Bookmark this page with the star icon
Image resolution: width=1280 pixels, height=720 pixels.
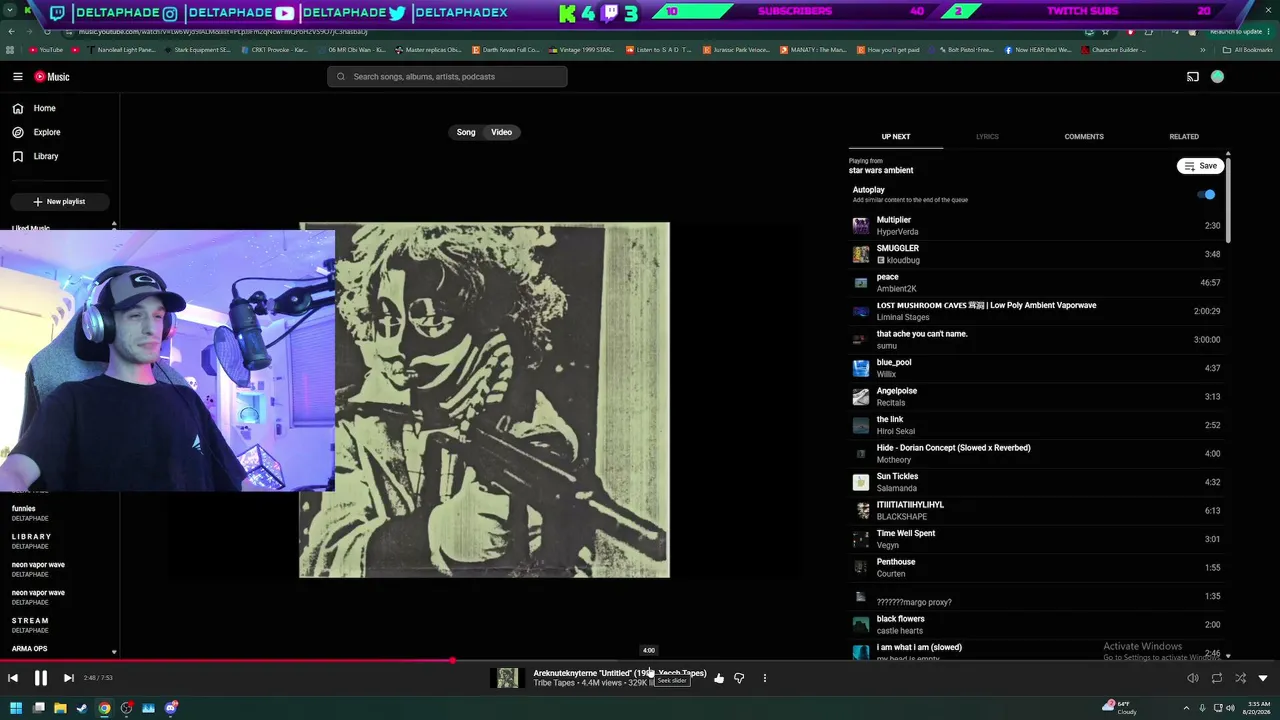coord(1105,32)
